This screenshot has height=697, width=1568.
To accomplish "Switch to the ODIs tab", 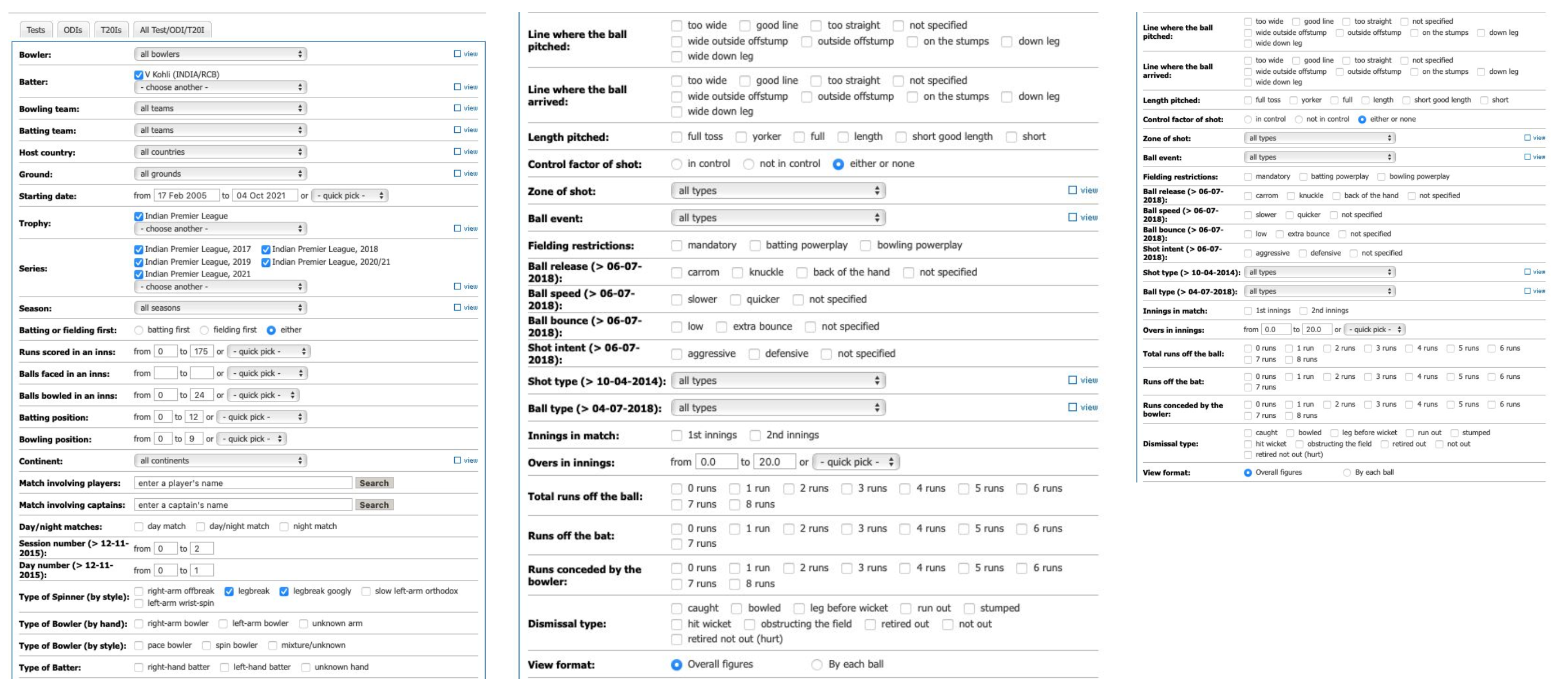I will pos(73,30).
